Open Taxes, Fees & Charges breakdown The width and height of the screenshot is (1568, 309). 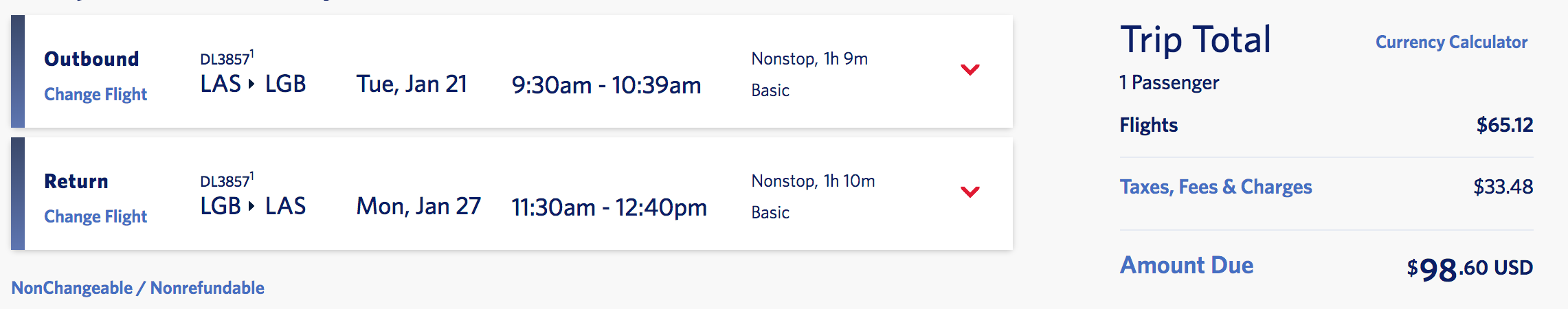pyautogui.click(x=1216, y=187)
